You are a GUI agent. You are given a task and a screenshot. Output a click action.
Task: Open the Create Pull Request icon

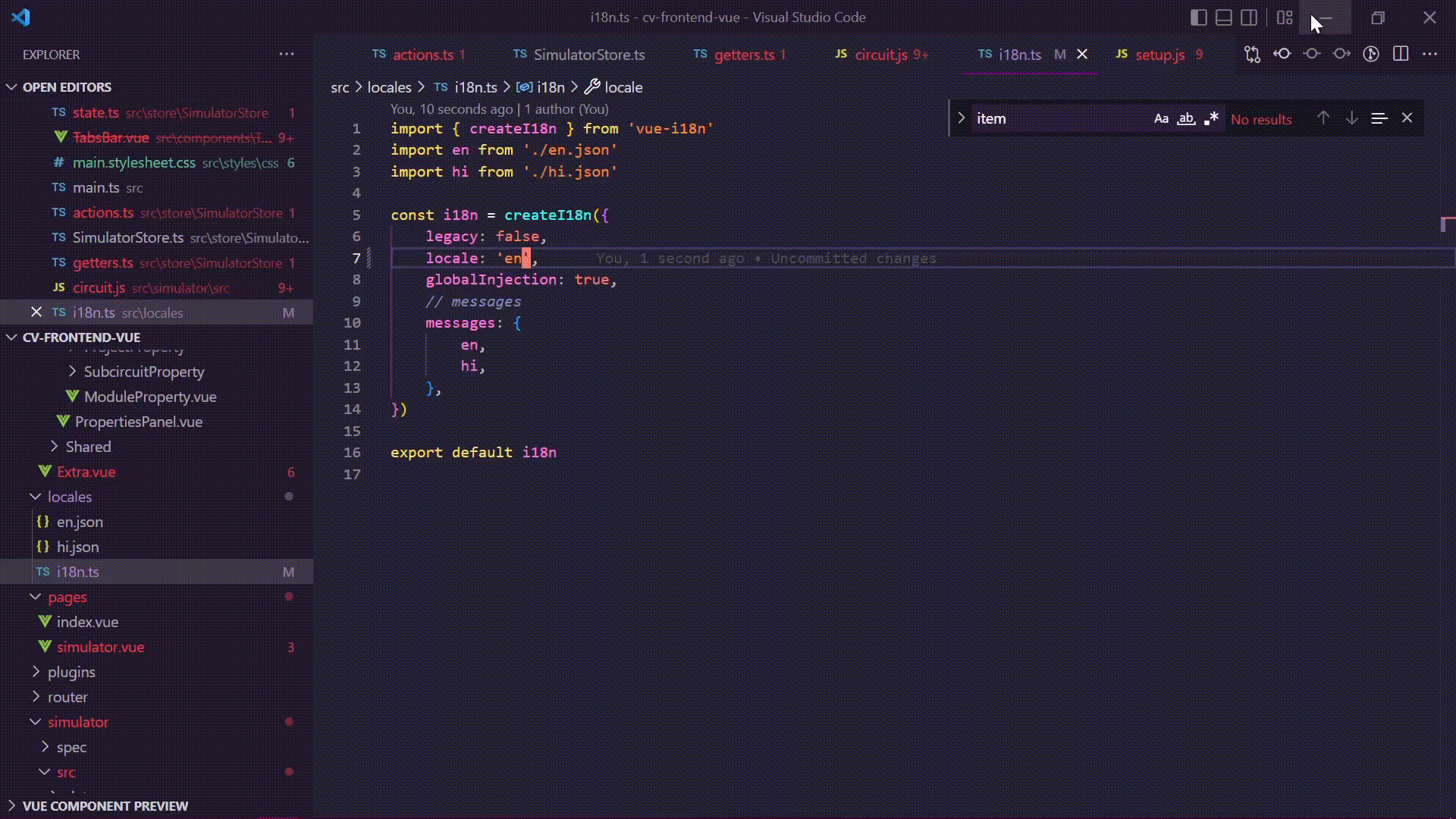pos(1252,54)
